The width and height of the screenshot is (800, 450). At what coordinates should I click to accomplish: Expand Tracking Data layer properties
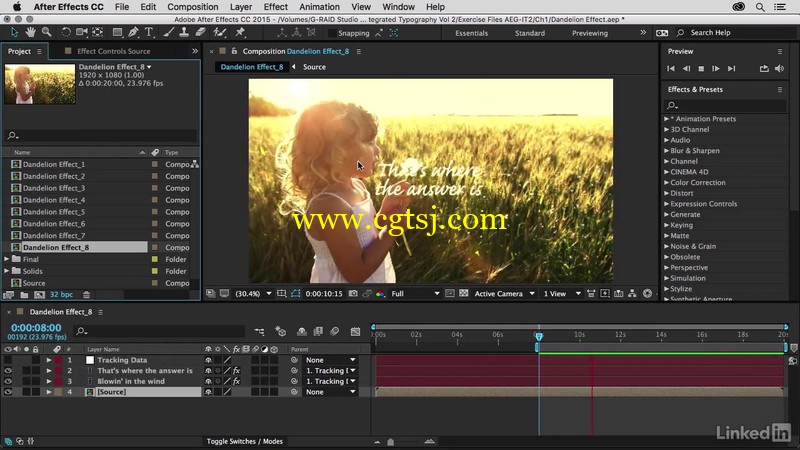click(x=48, y=360)
